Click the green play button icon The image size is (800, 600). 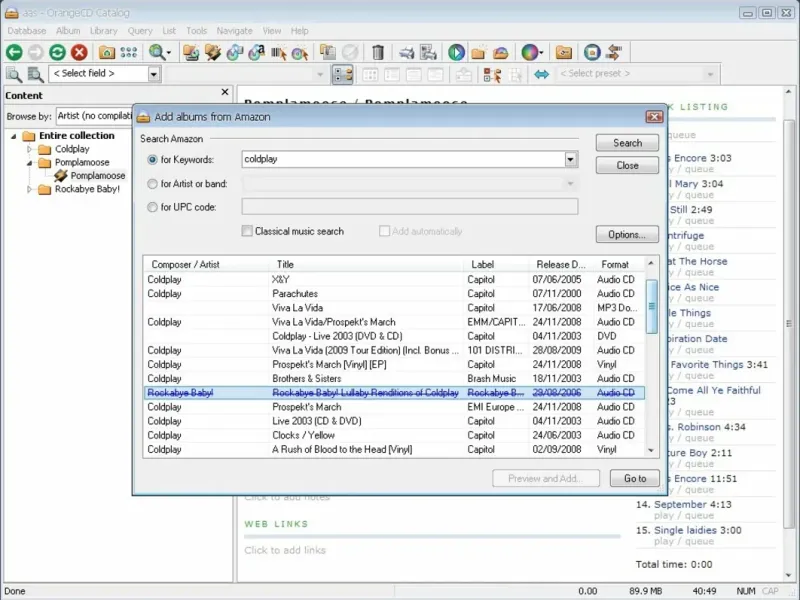click(456, 52)
